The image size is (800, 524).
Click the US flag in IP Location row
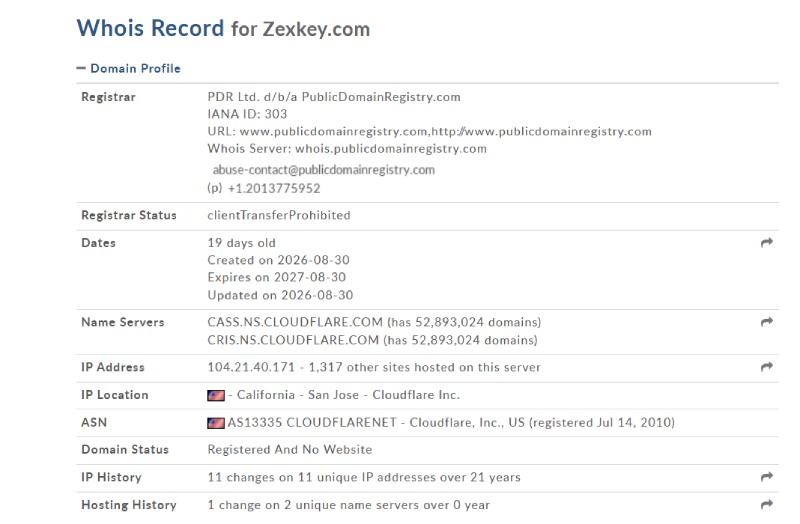pyautogui.click(x=216, y=395)
